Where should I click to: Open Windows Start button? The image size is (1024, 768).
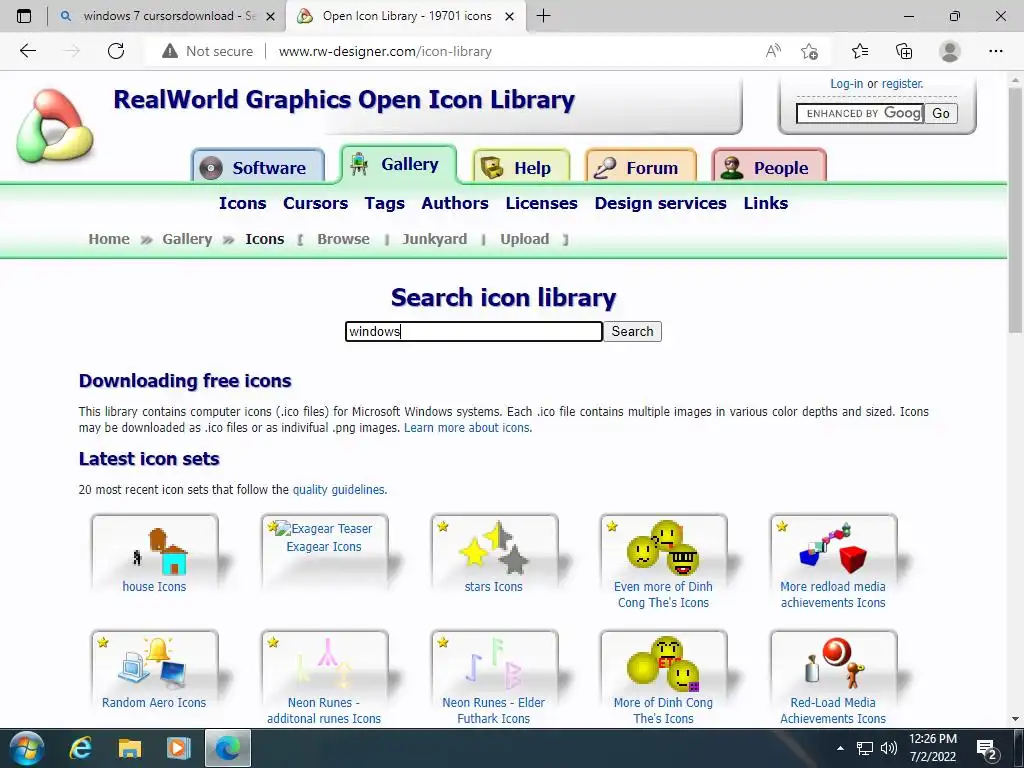click(26, 748)
